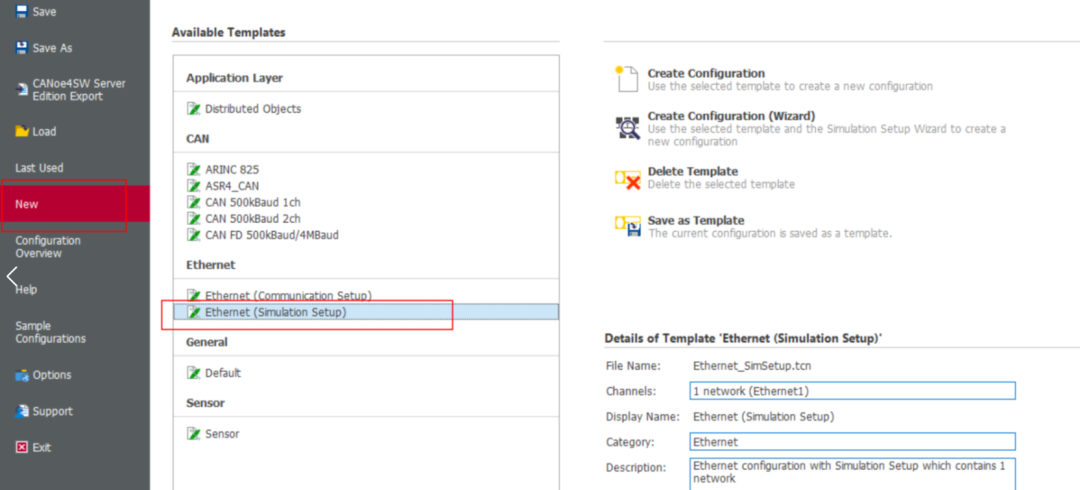
Task: Click the General category heading in the list
Action: coord(207,342)
